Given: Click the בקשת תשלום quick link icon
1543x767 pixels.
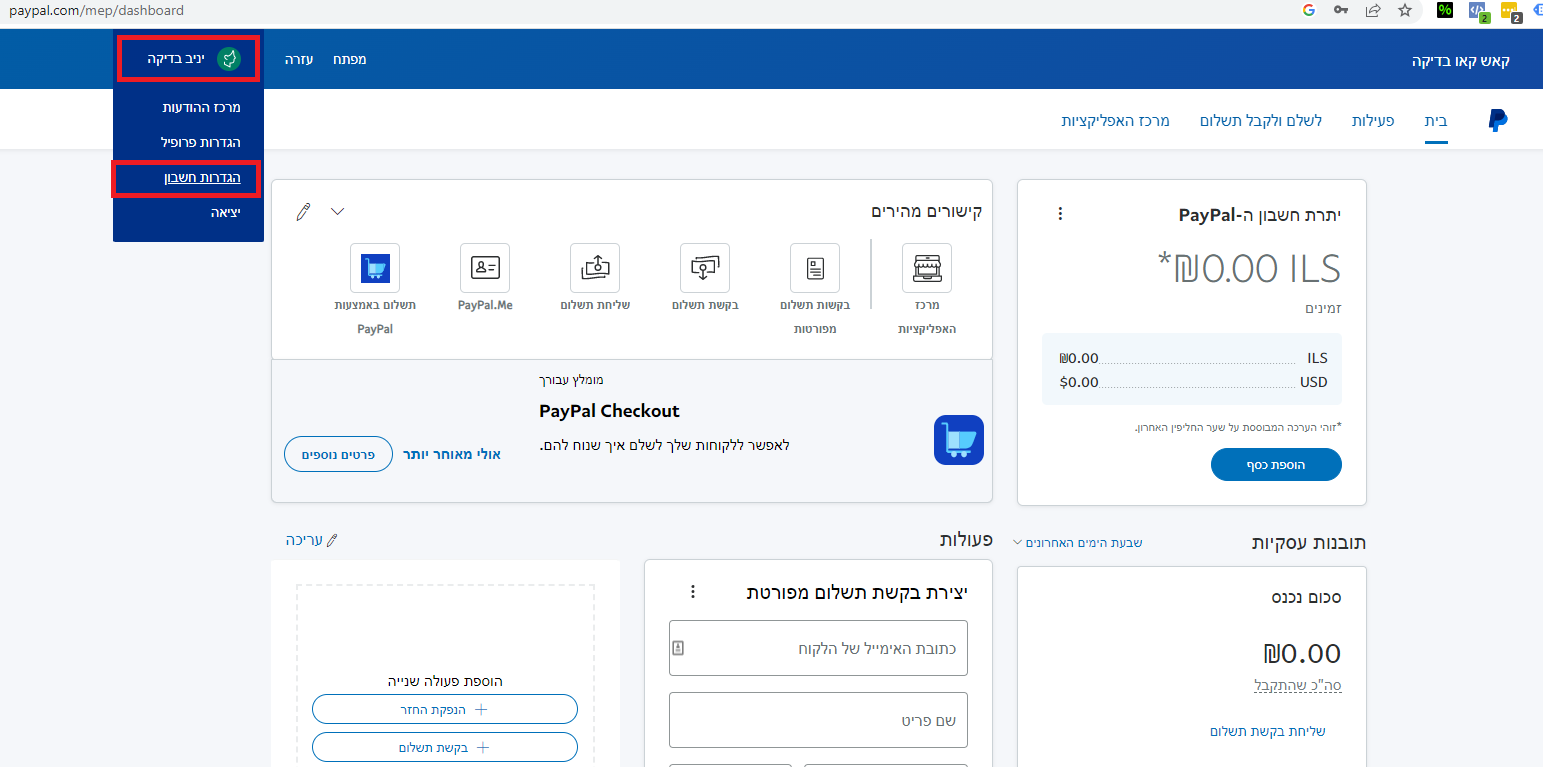Looking at the screenshot, I should pyautogui.click(x=705, y=267).
